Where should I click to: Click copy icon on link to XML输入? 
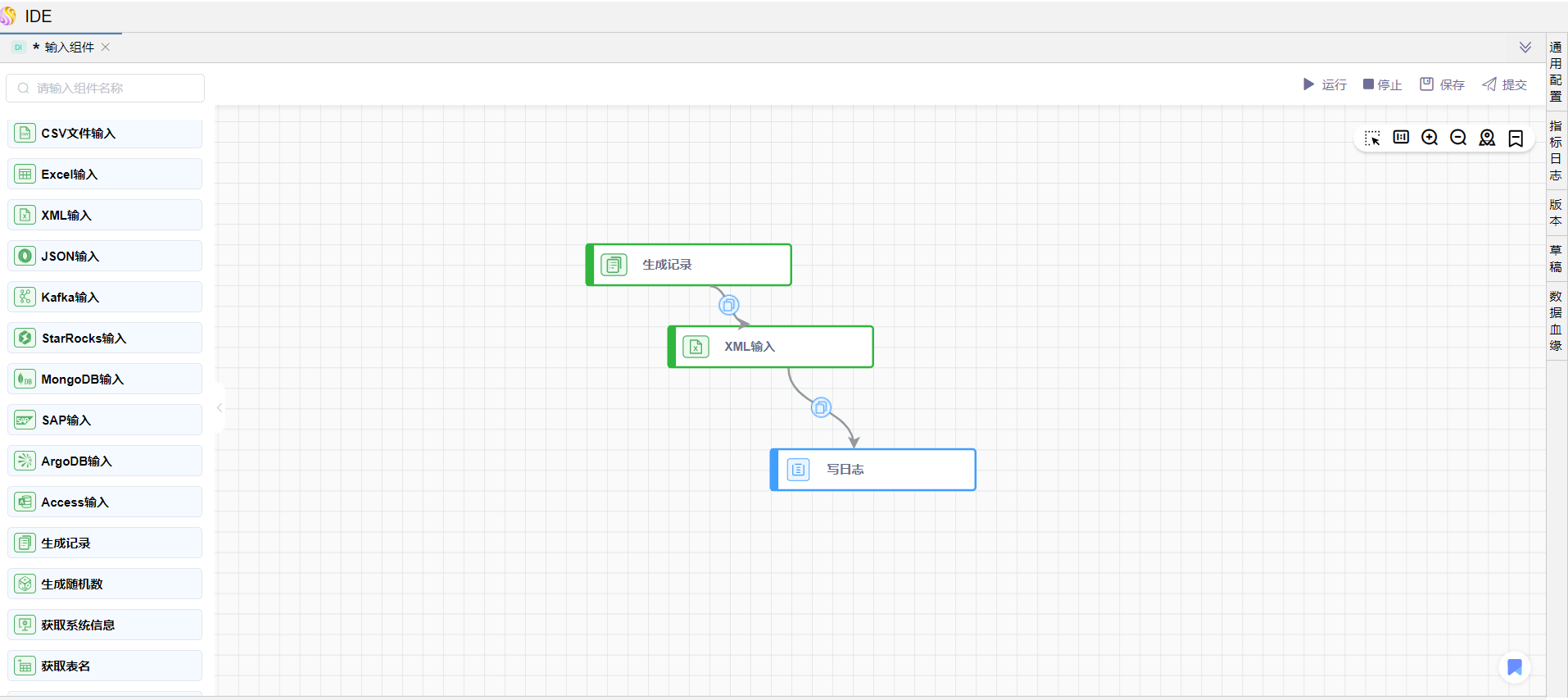pyautogui.click(x=728, y=305)
